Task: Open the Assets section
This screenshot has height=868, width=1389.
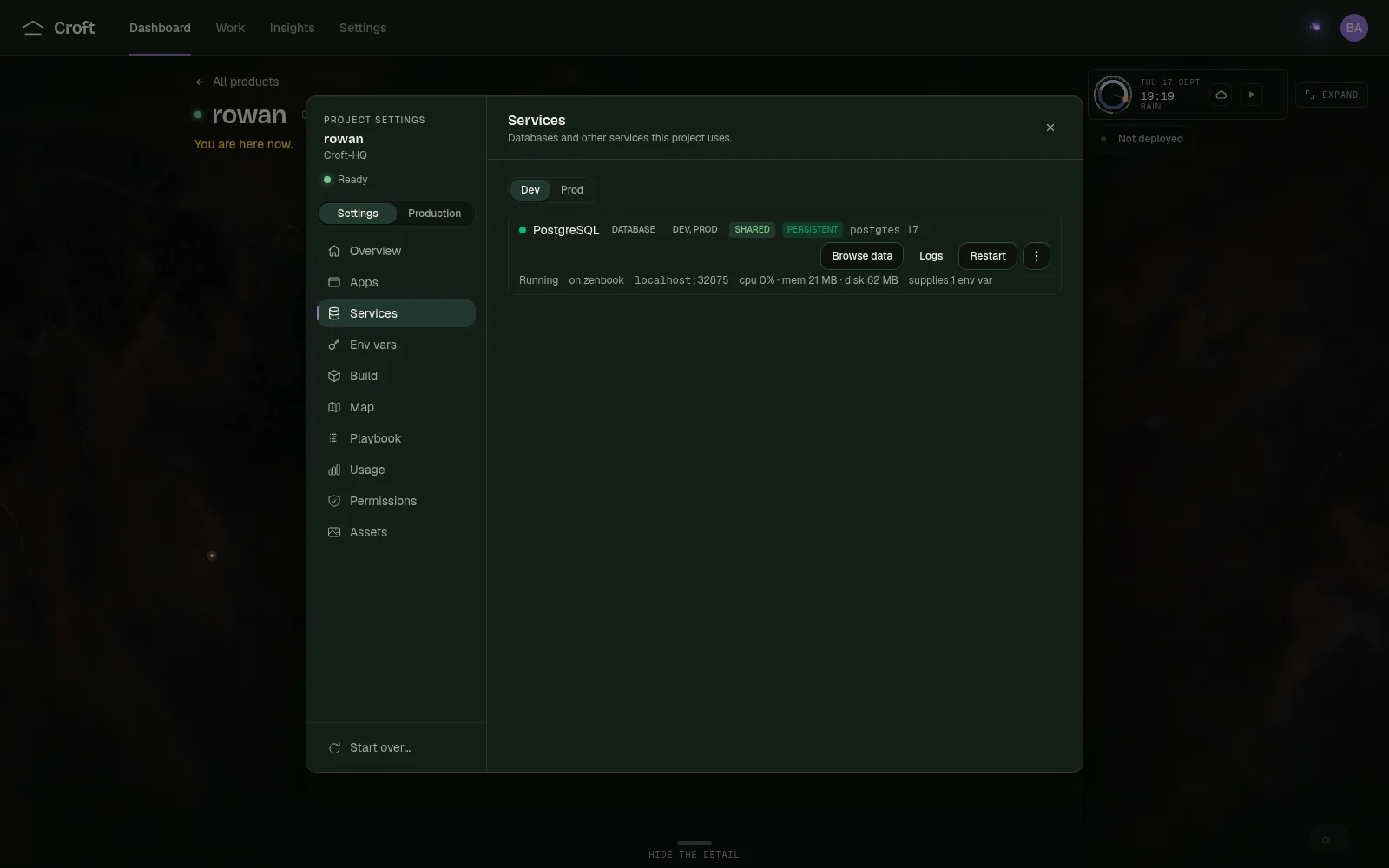Action: (x=396, y=532)
